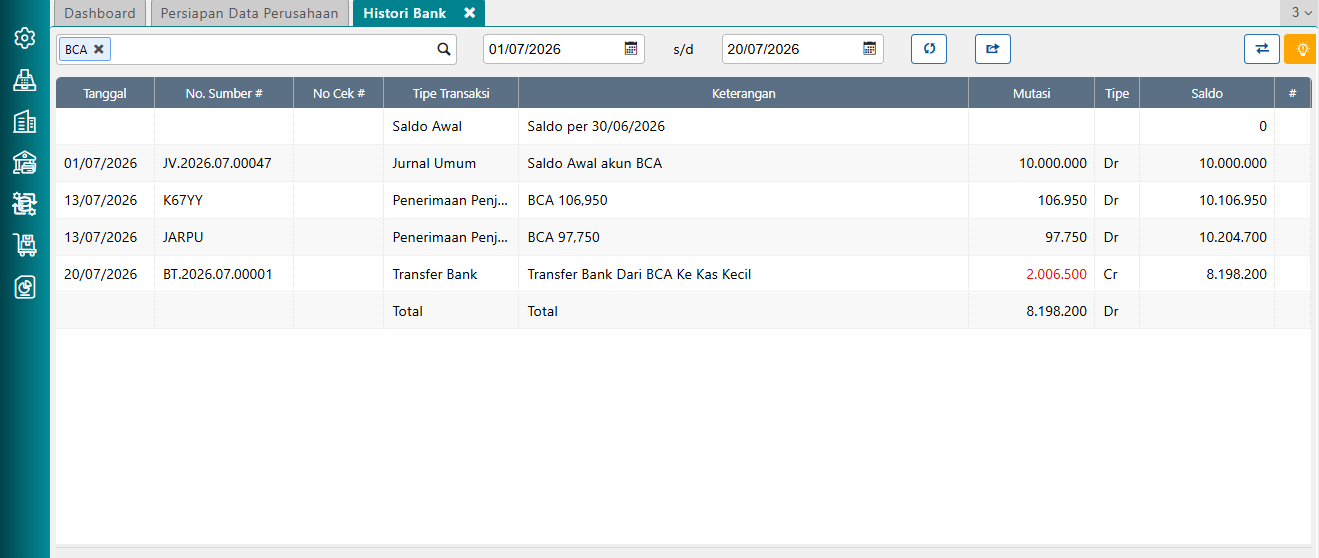Open the start date calendar picker
1319x558 pixels.
tap(631, 48)
